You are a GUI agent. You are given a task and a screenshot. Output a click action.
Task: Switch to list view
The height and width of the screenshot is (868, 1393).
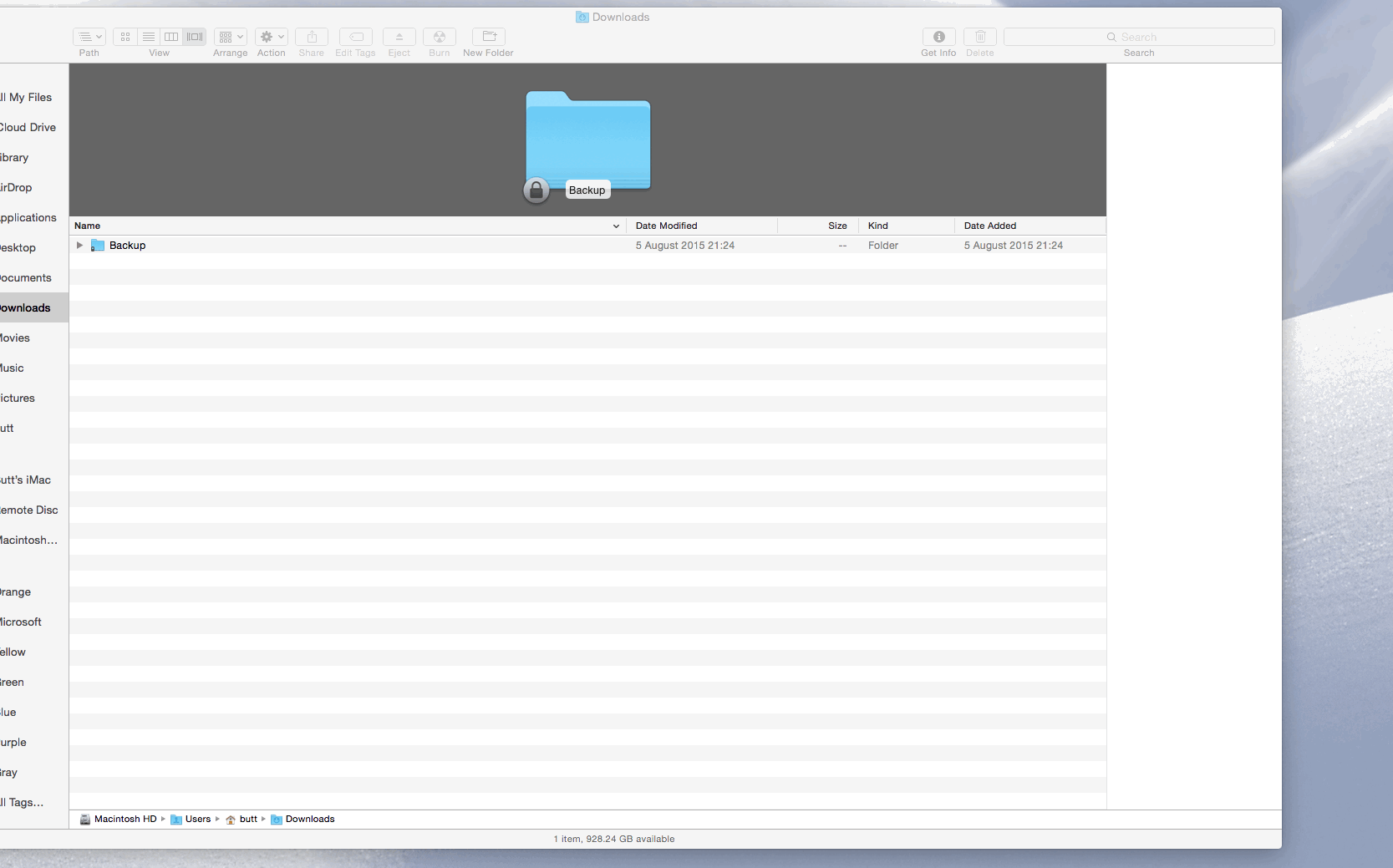(148, 37)
